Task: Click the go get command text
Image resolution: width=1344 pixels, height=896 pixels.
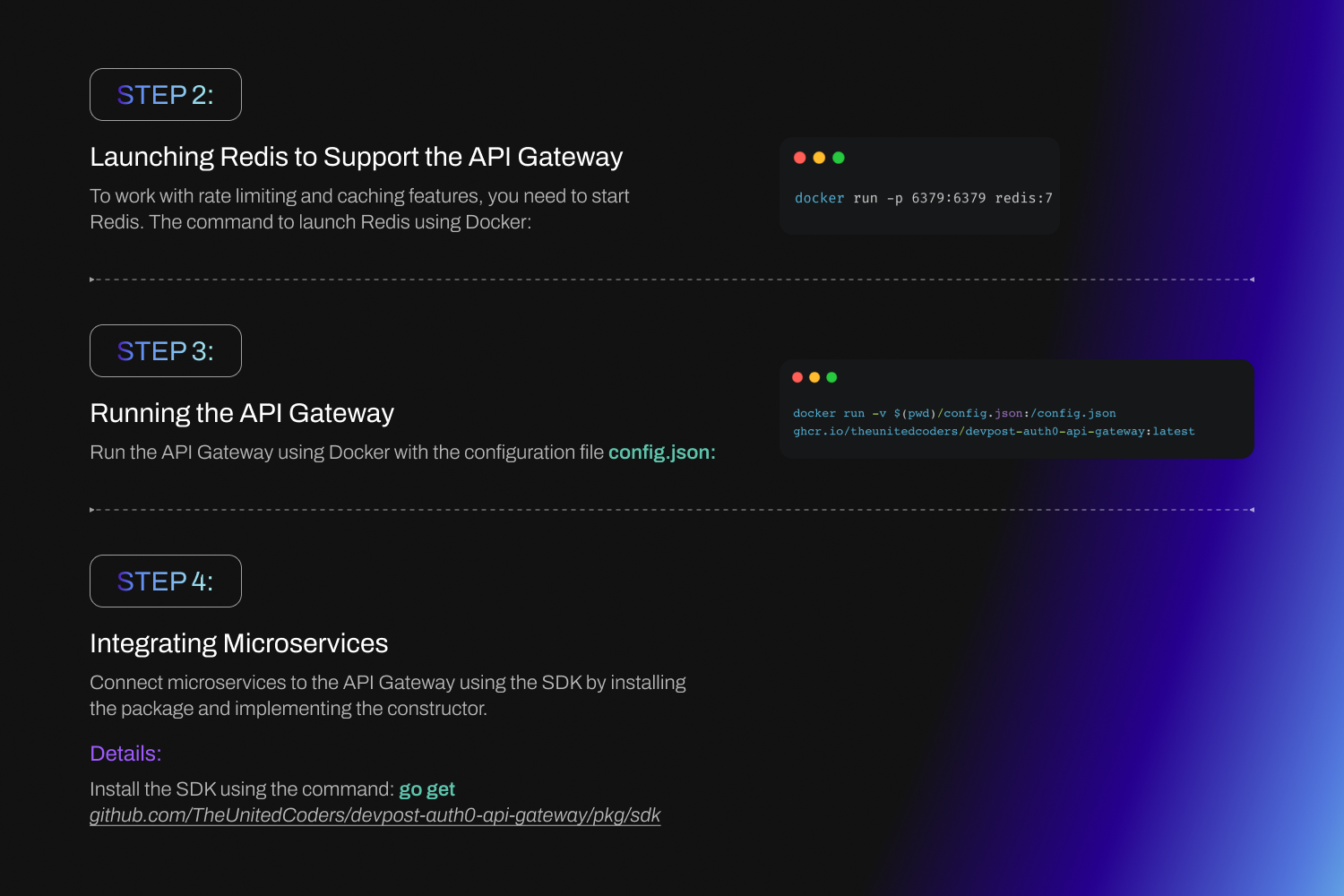Action: click(426, 789)
